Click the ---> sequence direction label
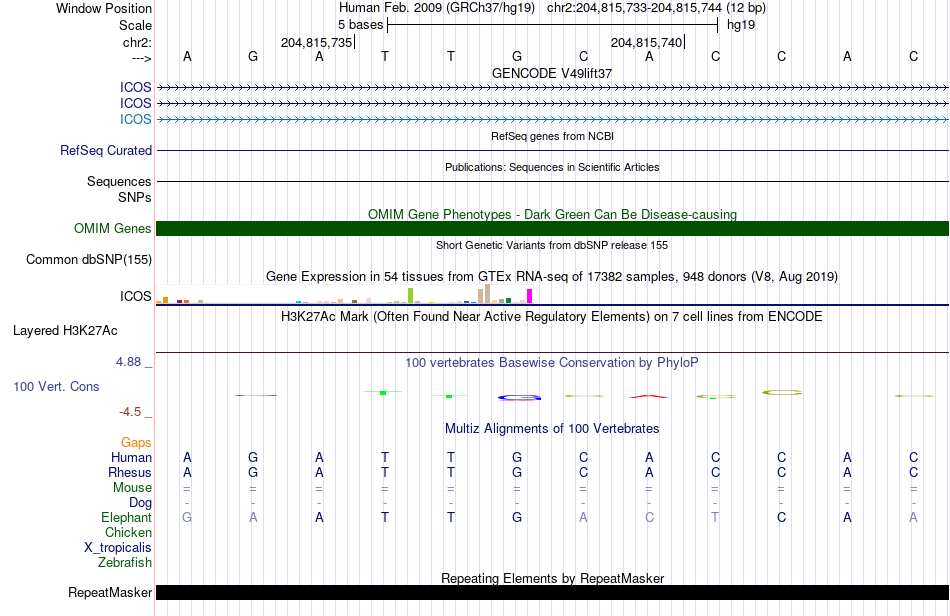950x616 pixels. 141,58
